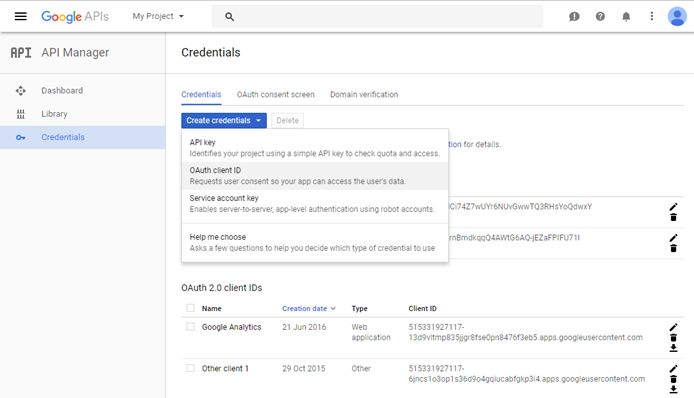The image size is (694, 398).
Task: Select Help me choose option
Action: pyautogui.click(x=315, y=243)
